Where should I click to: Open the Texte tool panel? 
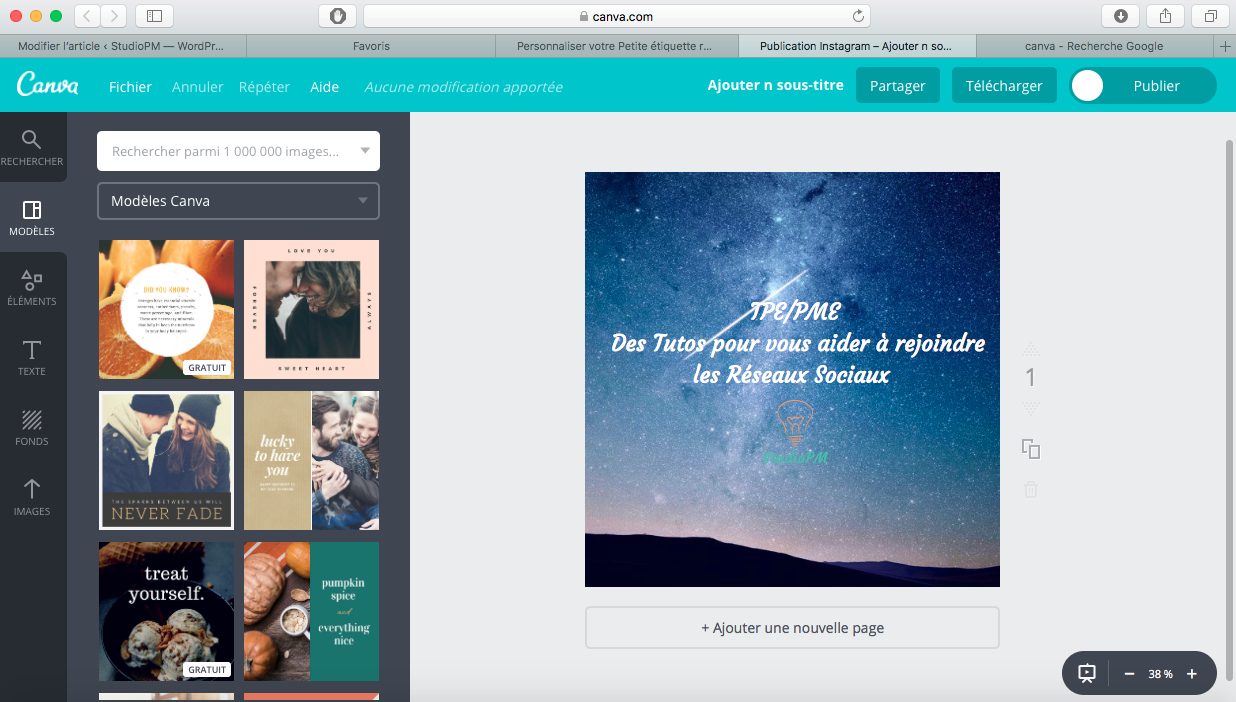[32, 357]
